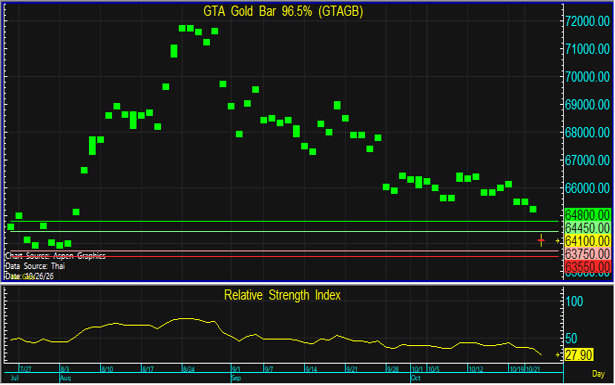Viewport: 615px width, 385px height.
Task: Click the 8/24 date label
Action: (189, 369)
